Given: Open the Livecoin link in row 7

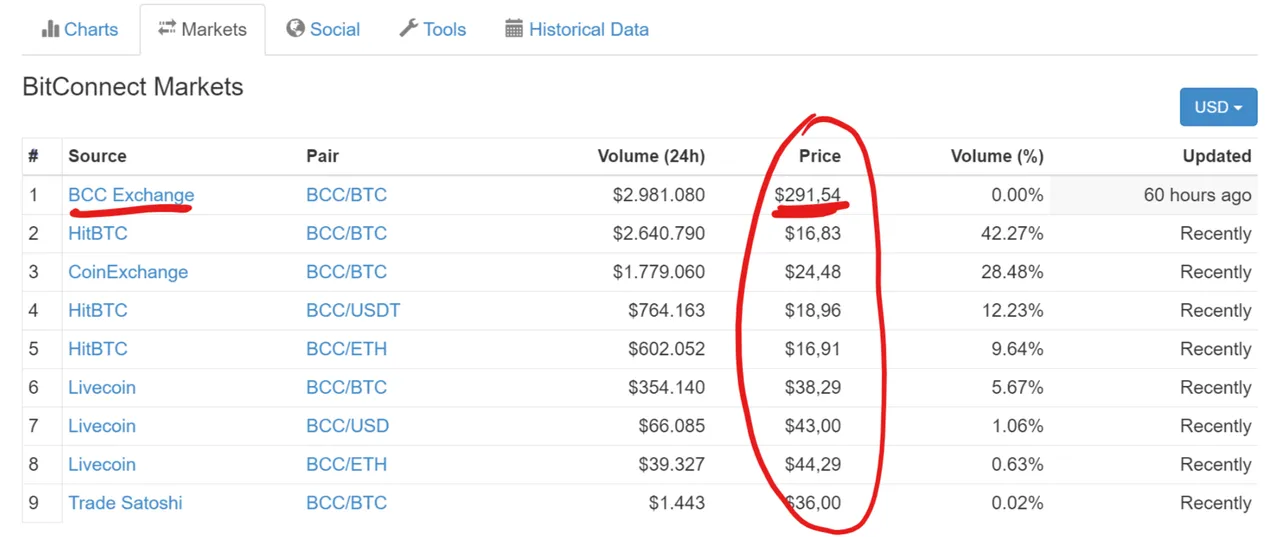Looking at the screenshot, I should click(102, 426).
